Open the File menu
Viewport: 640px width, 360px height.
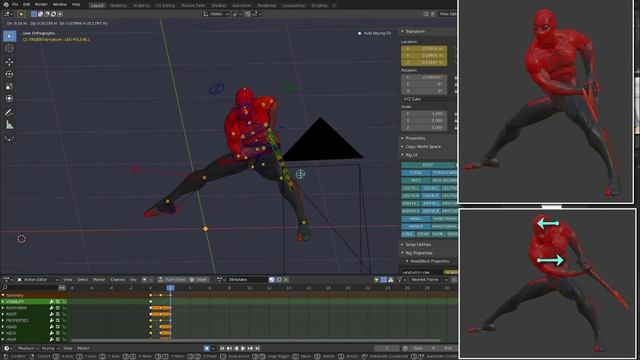(x=15, y=4)
